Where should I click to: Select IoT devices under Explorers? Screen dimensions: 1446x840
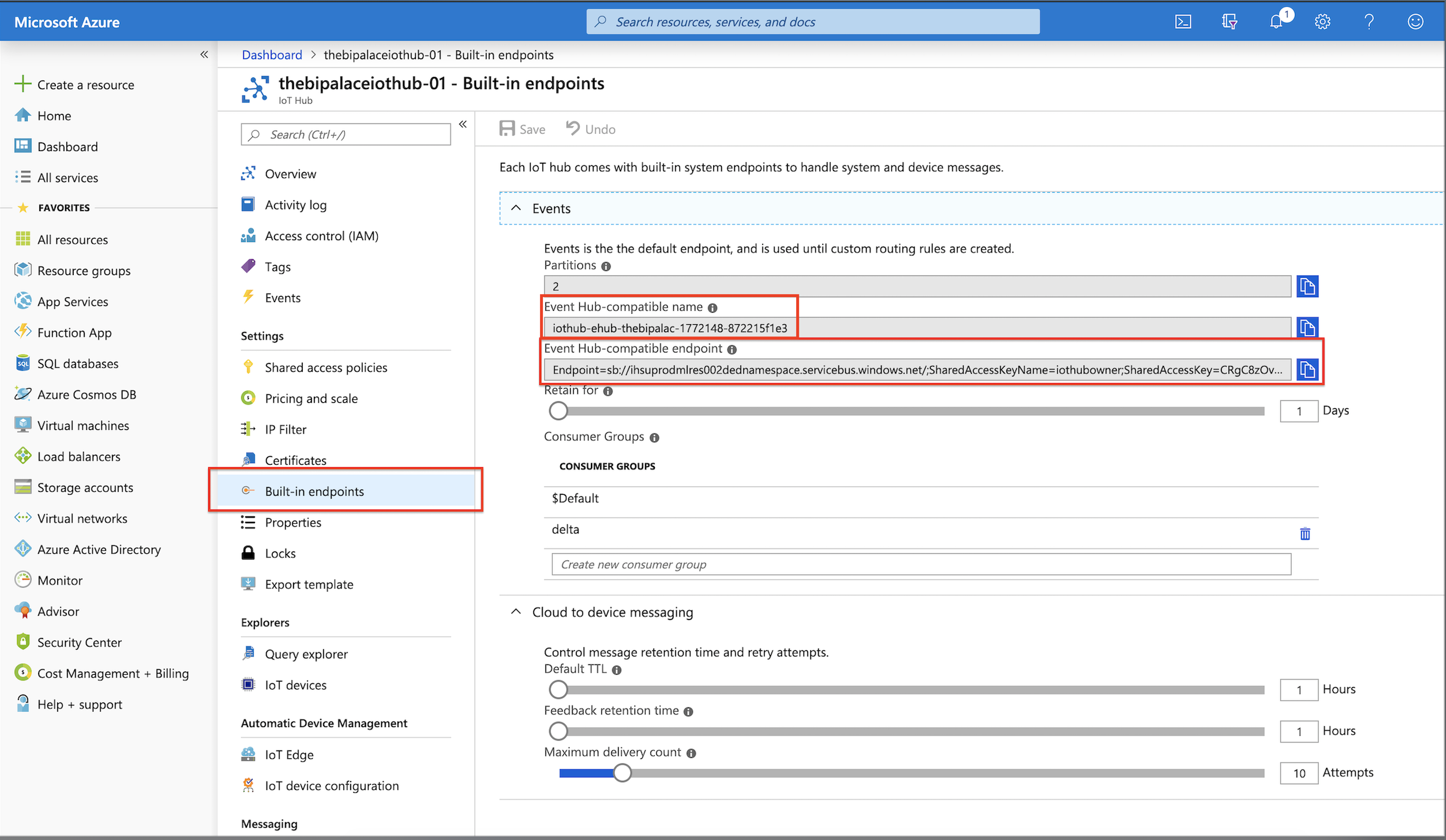pos(295,685)
